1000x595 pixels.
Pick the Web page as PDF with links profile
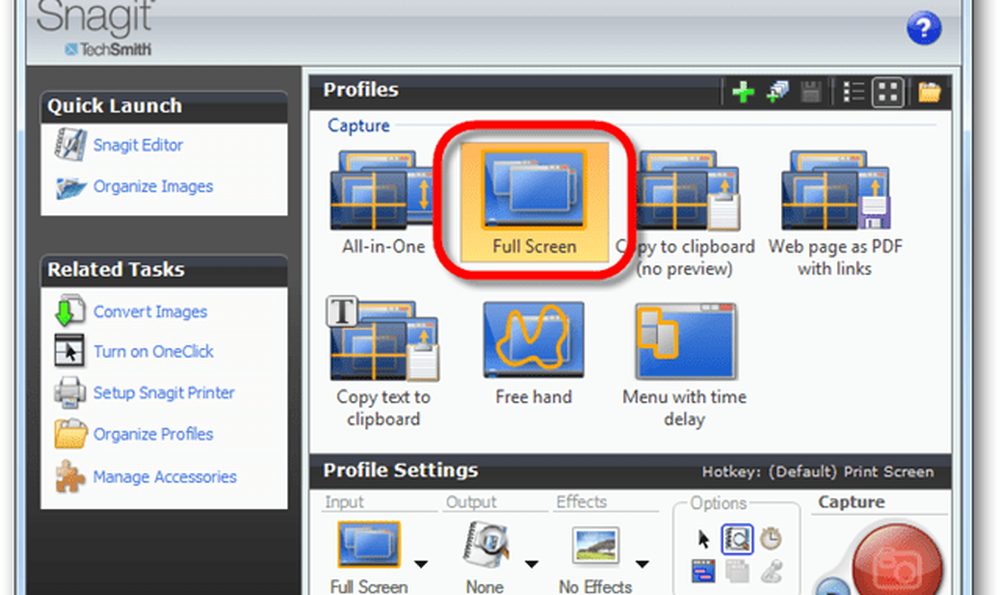point(835,213)
